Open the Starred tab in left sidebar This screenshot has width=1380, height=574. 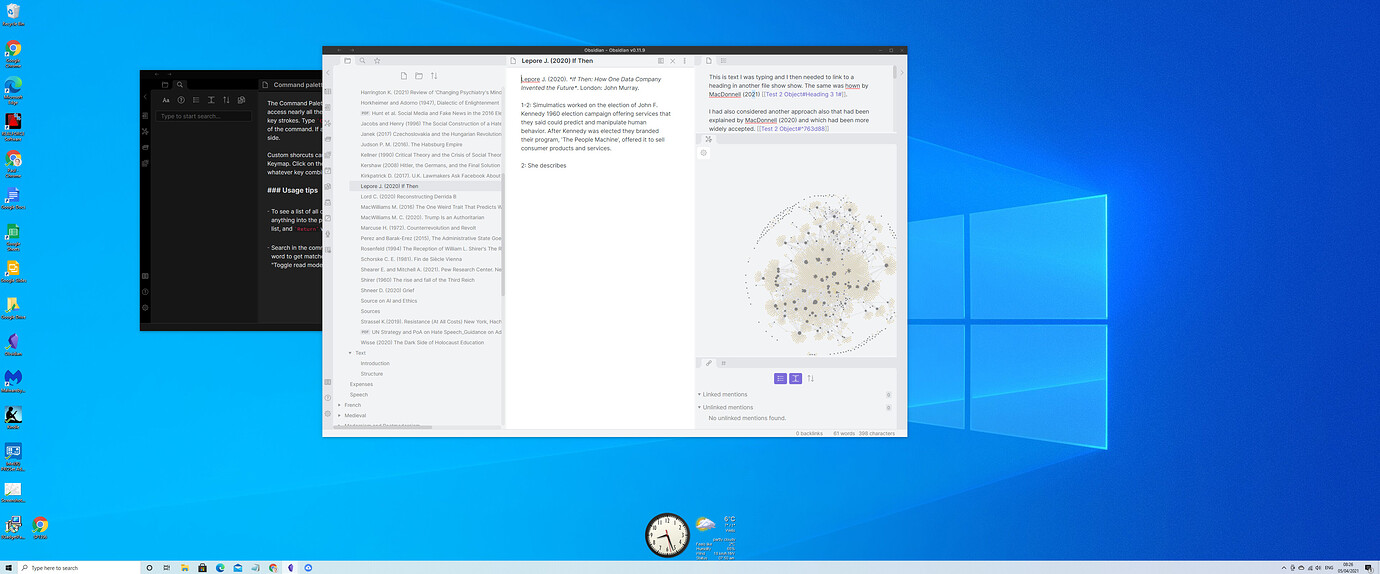click(x=377, y=61)
